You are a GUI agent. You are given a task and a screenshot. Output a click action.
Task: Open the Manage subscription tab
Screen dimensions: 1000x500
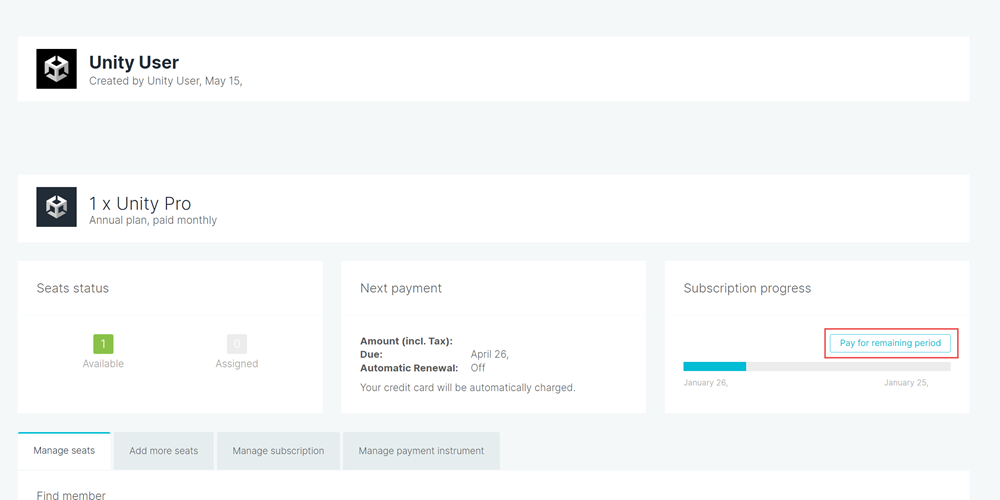click(x=278, y=451)
